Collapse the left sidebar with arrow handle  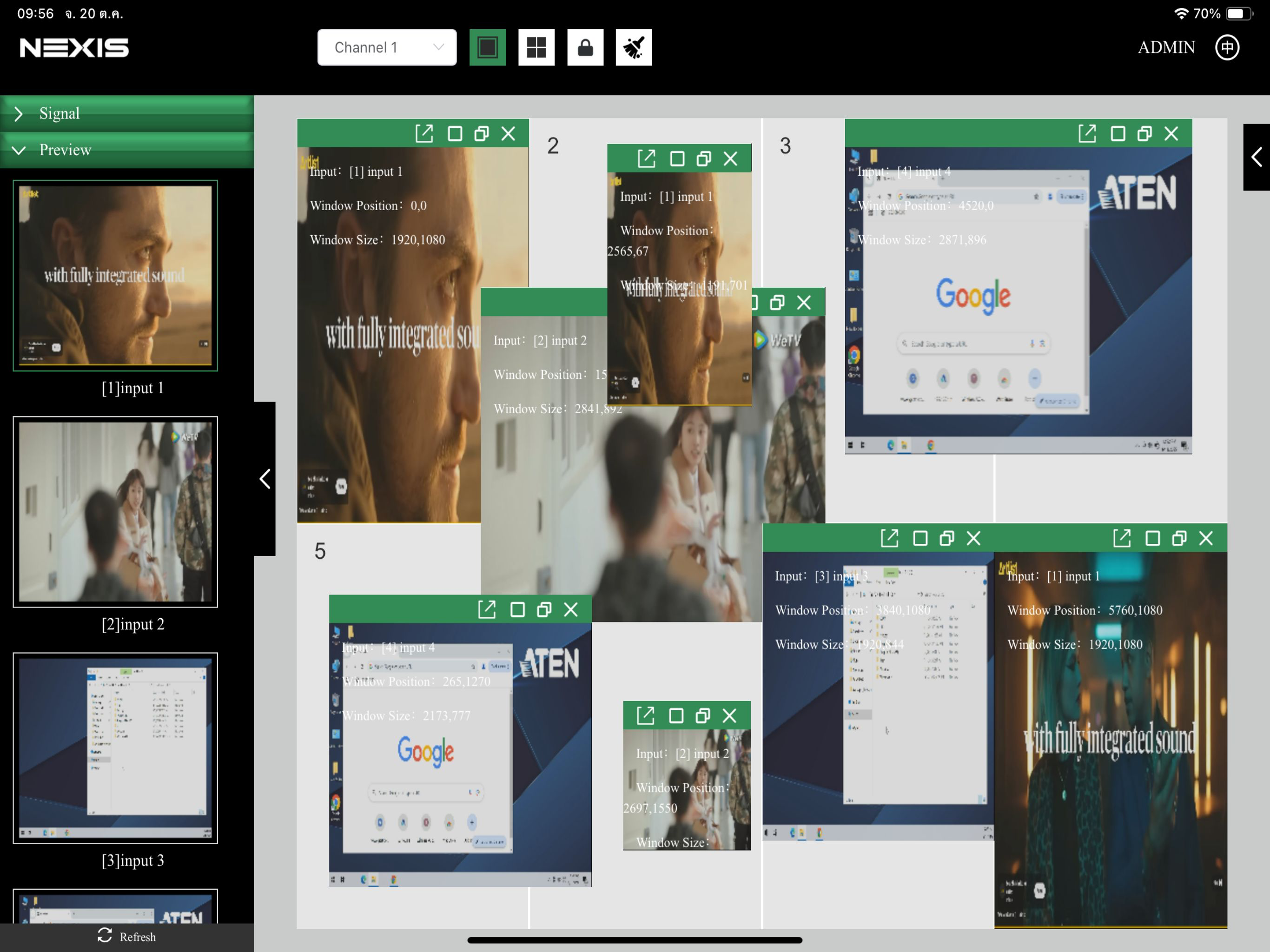coord(265,478)
